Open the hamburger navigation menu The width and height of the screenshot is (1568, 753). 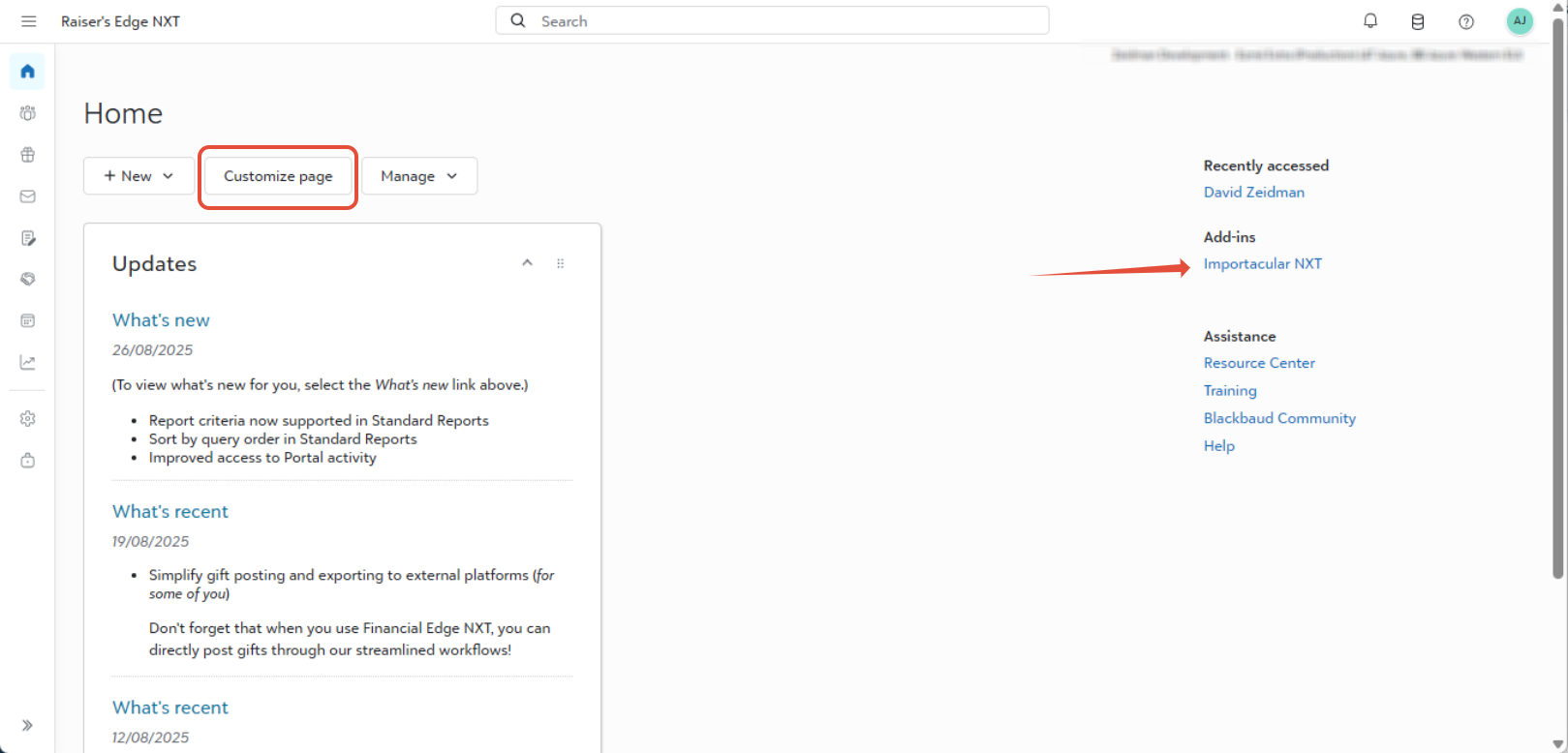point(28,21)
